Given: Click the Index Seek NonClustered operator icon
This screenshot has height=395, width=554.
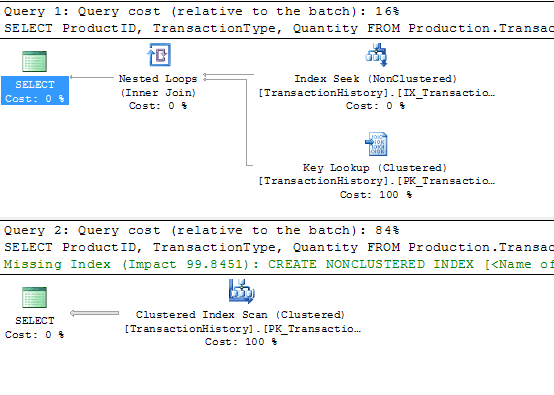Looking at the screenshot, I should pos(377,55).
